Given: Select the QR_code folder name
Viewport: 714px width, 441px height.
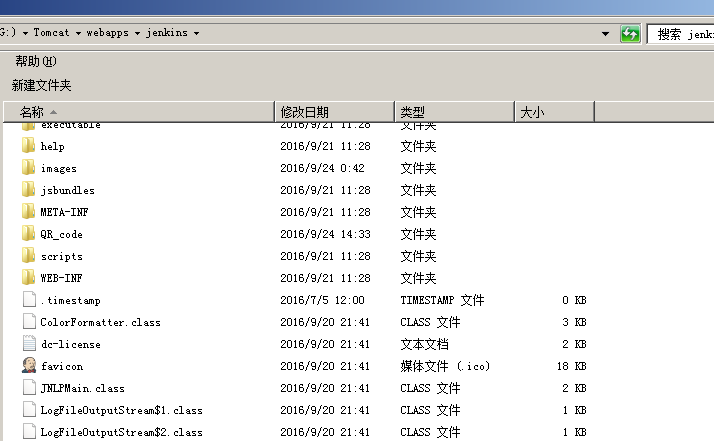Looking at the screenshot, I should click(61, 234).
